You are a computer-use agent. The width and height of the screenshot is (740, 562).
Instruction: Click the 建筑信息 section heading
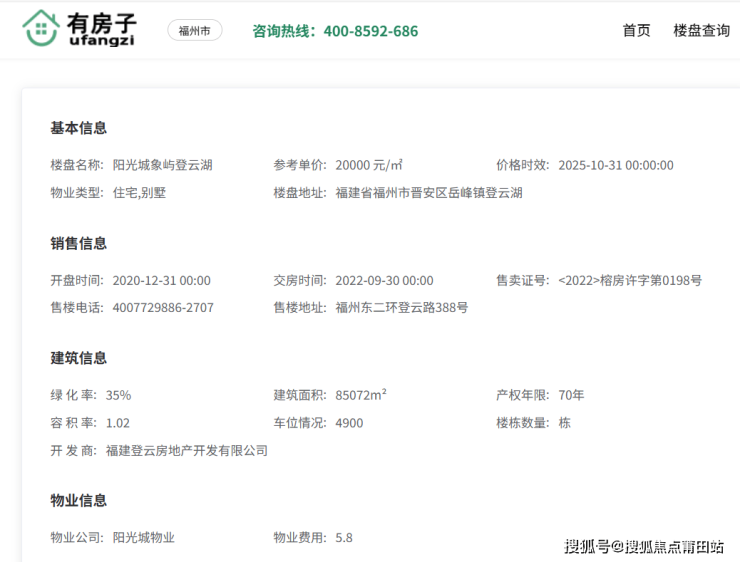(x=78, y=358)
